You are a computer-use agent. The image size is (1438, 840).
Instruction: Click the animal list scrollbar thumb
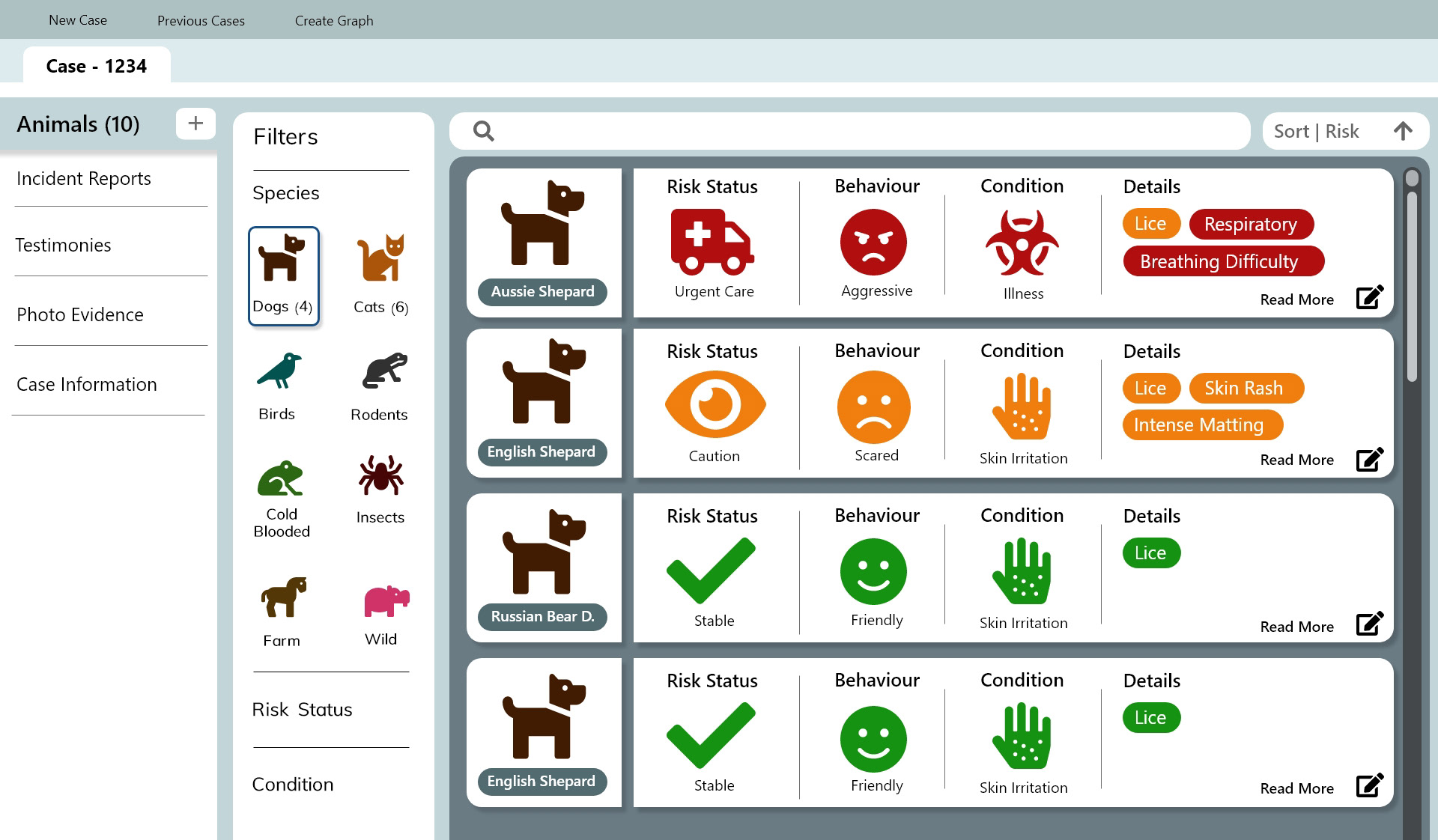point(1412,287)
